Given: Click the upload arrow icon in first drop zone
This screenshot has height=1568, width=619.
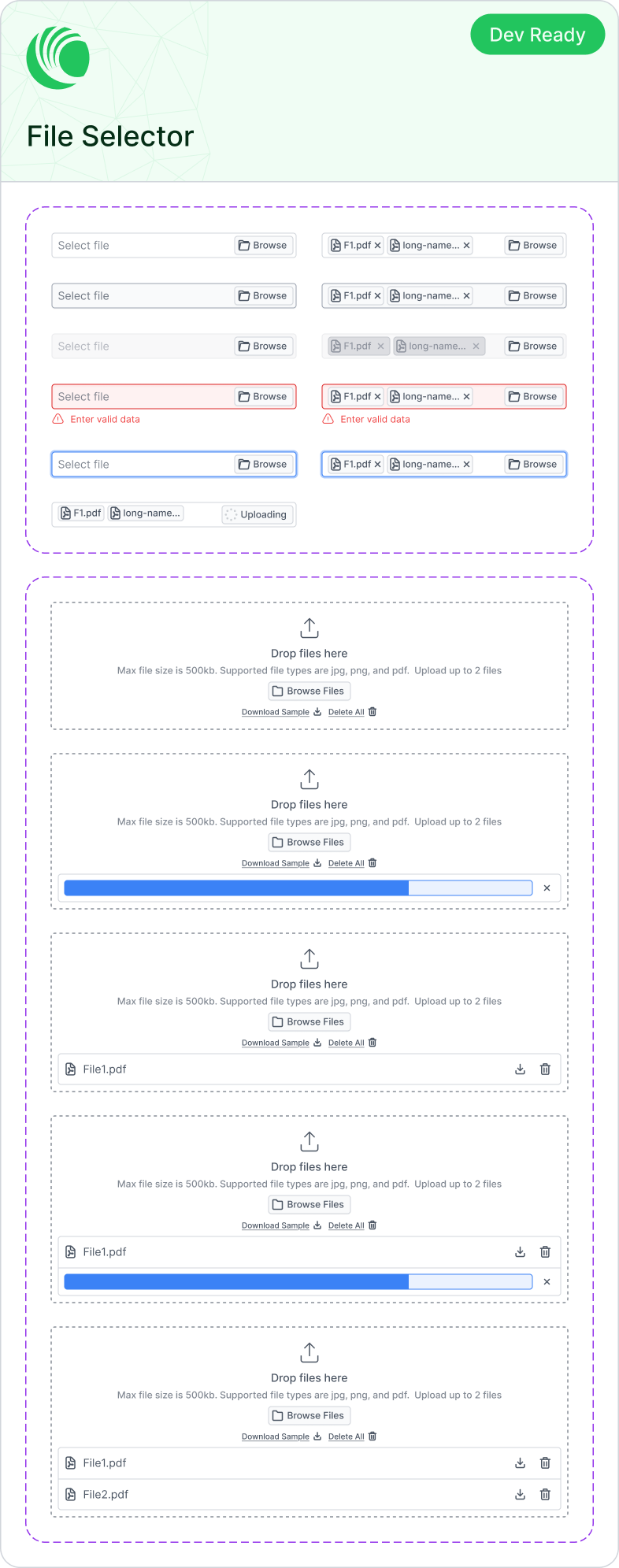Looking at the screenshot, I should click(309, 628).
